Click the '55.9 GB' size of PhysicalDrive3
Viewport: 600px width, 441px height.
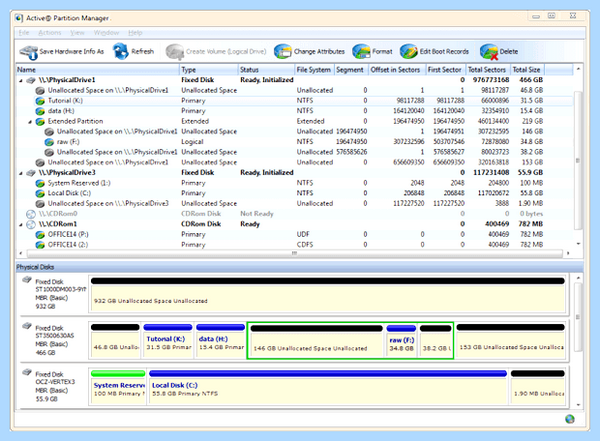click(530, 173)
